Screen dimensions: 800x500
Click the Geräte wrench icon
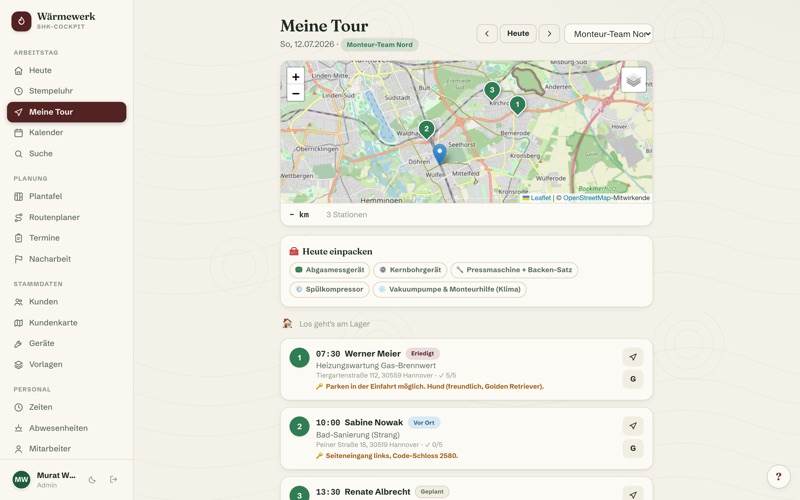pos(18,344)
